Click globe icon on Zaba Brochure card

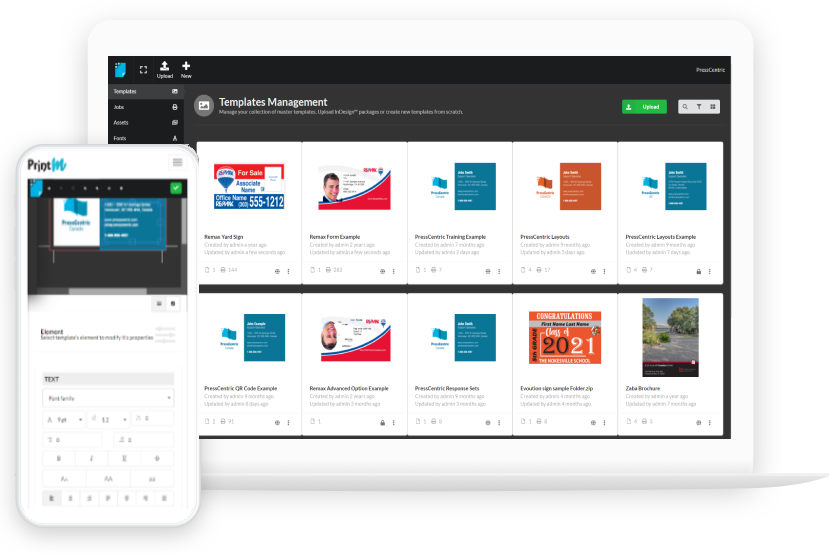pyautogui.click(x=698, y=423)
